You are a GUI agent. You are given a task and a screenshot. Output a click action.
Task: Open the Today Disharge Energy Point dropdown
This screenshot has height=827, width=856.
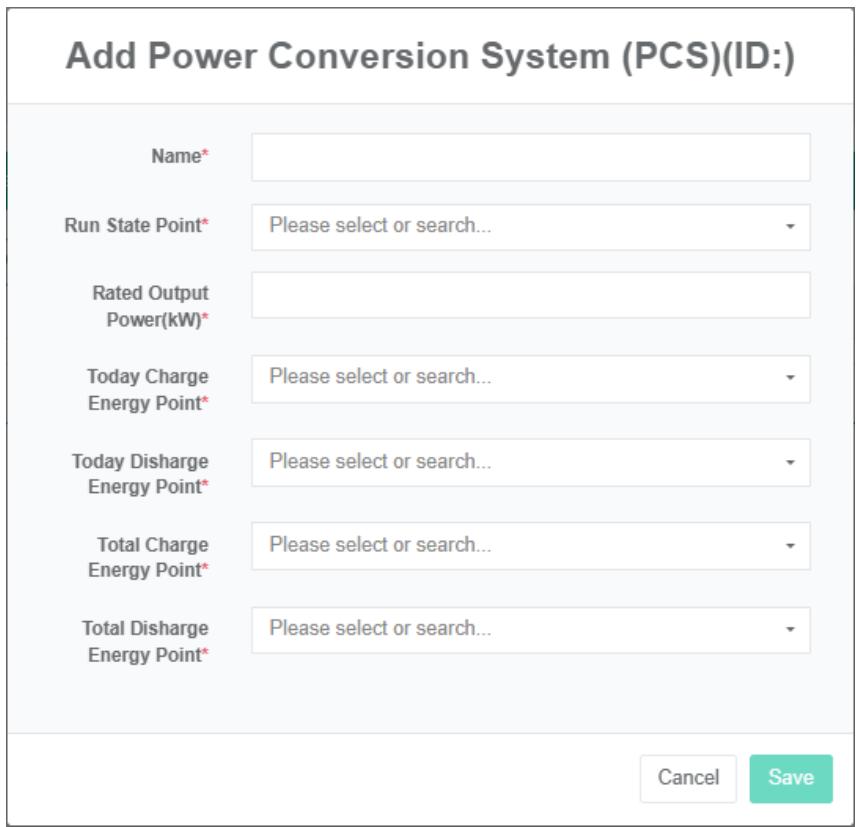[x=520, y=462]
